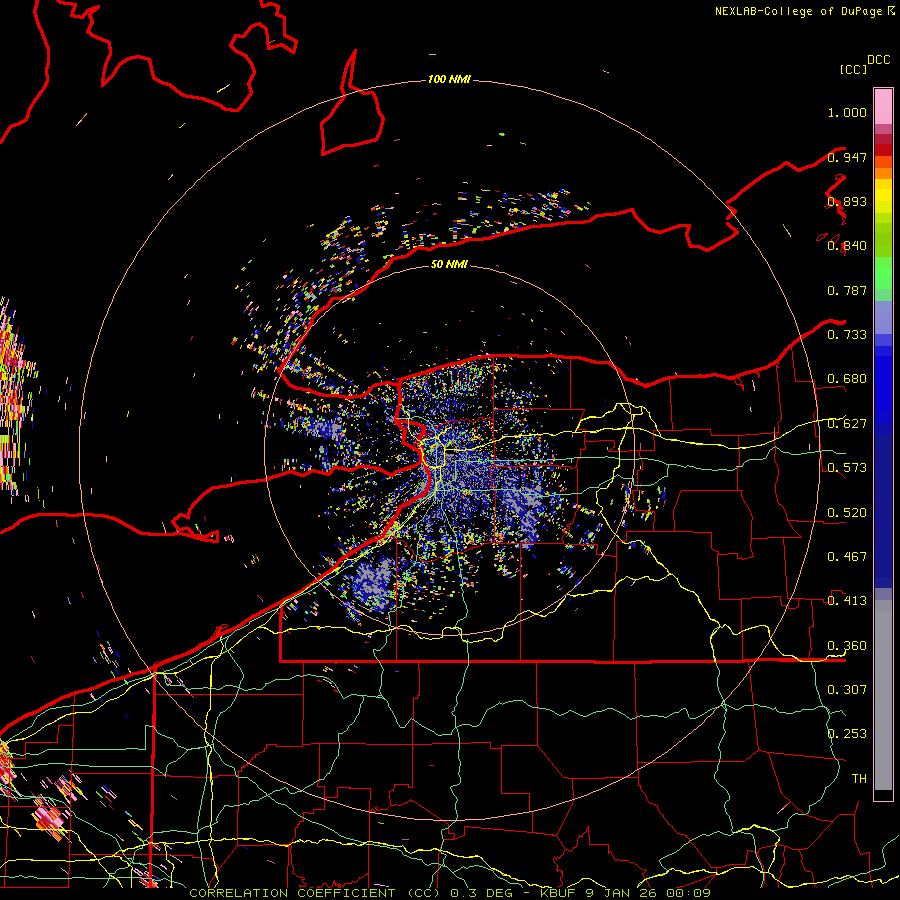Click the 0.893 scale value
Viewport: 900px width, 900px height.
847,201
